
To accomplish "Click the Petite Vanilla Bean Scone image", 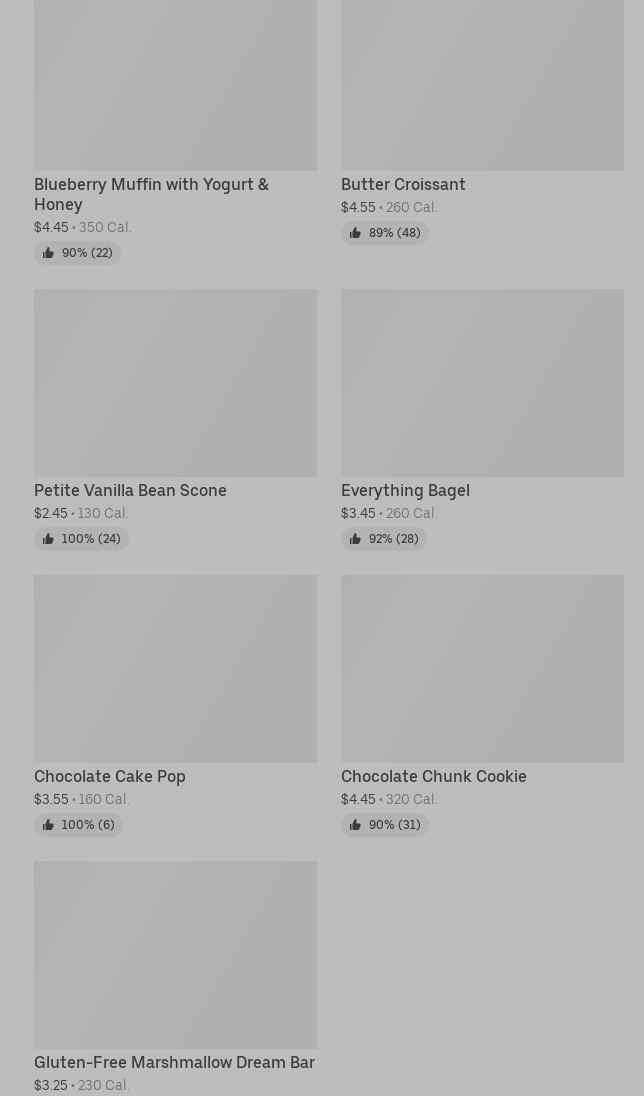I will [x=175, y=383].
